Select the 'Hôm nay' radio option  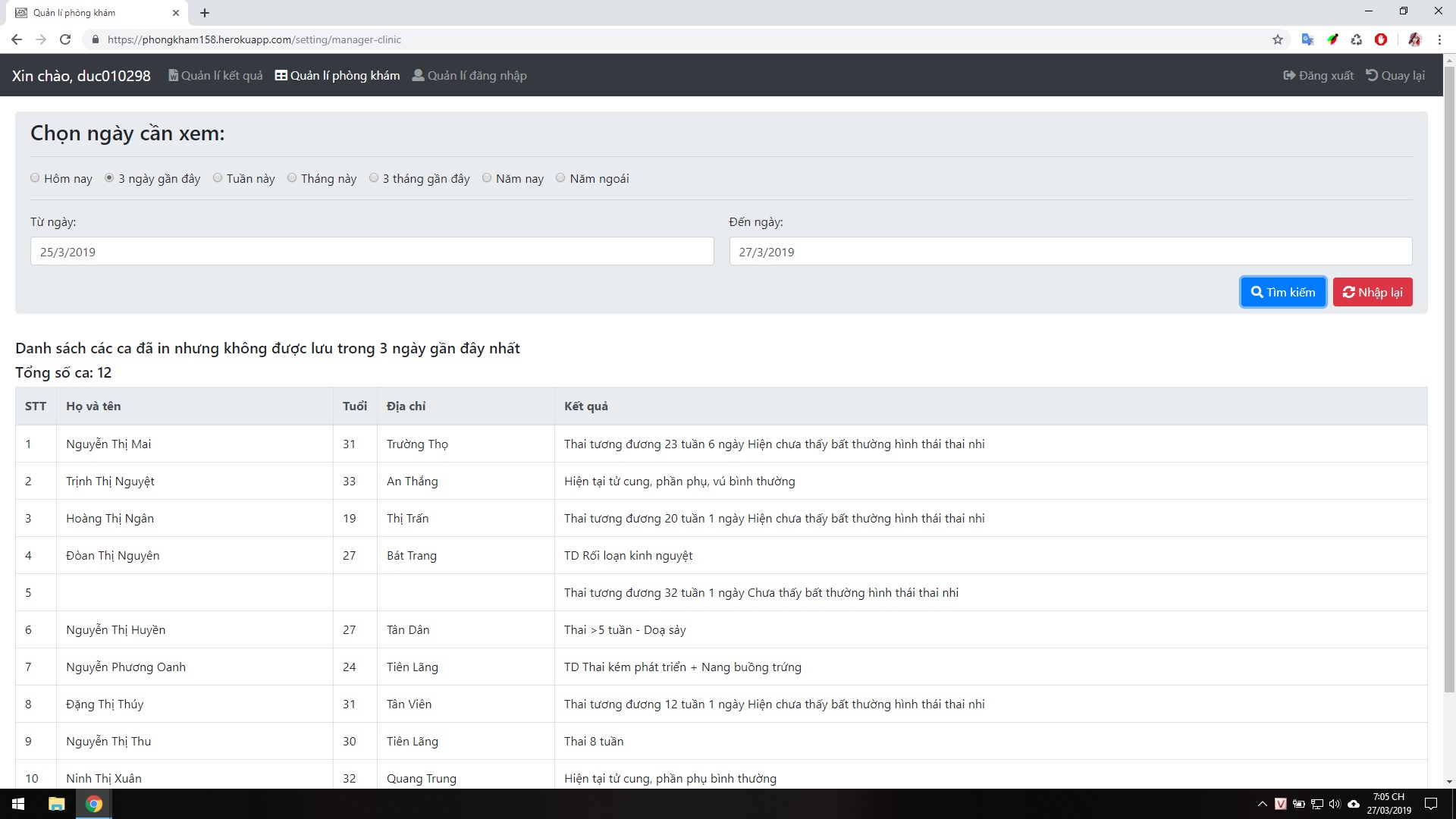(x=35, y=178)
